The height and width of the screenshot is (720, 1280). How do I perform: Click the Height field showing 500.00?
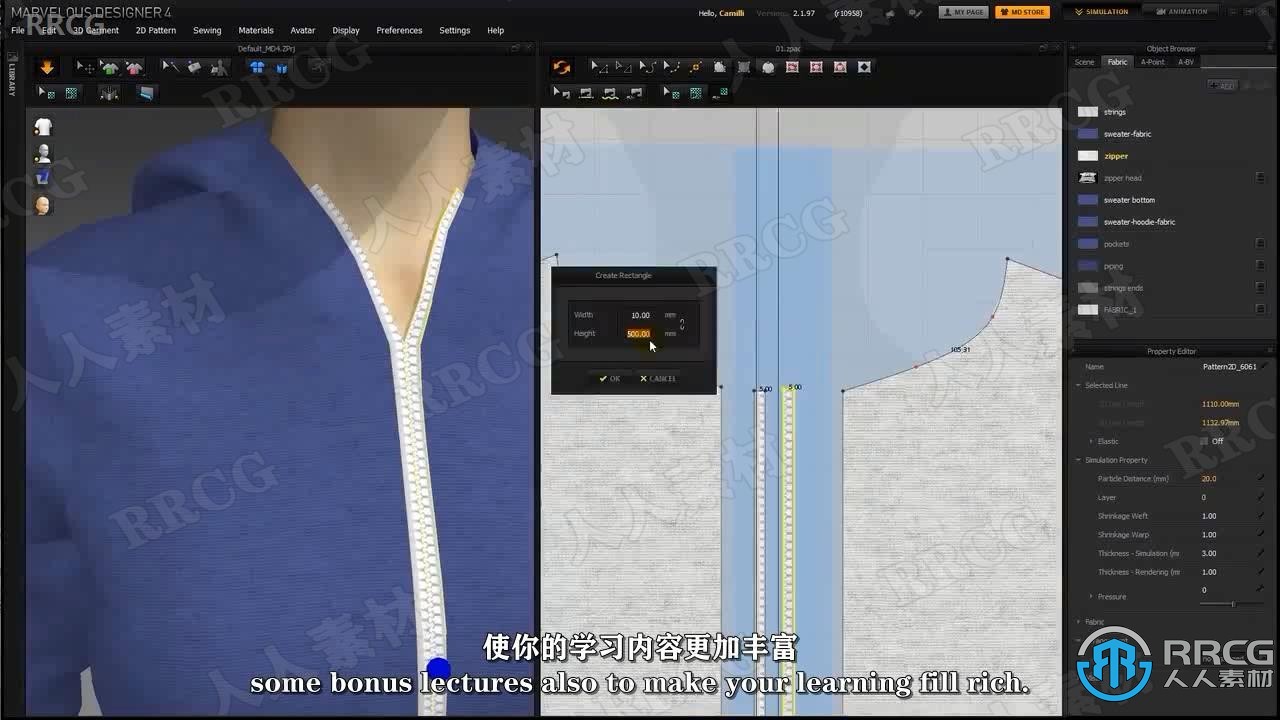(x=638, y=334)
